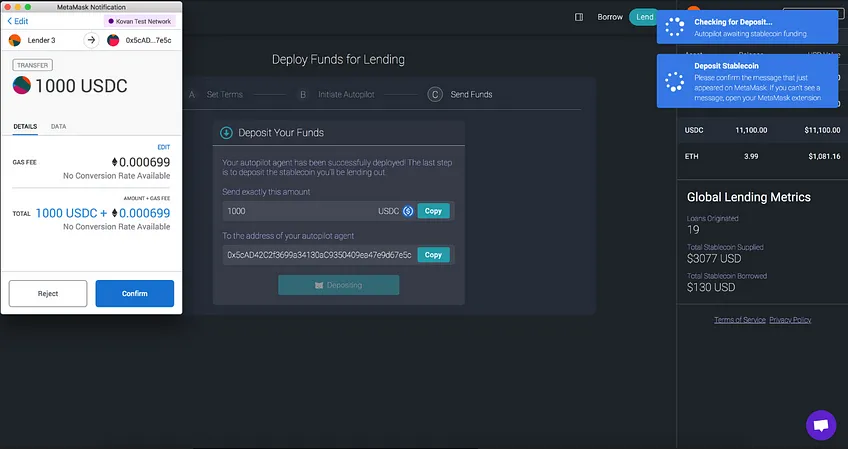Toggle to the Borrow mode
Image resolution: width=848 pixels, height=449 pixels.
point(610,17)
